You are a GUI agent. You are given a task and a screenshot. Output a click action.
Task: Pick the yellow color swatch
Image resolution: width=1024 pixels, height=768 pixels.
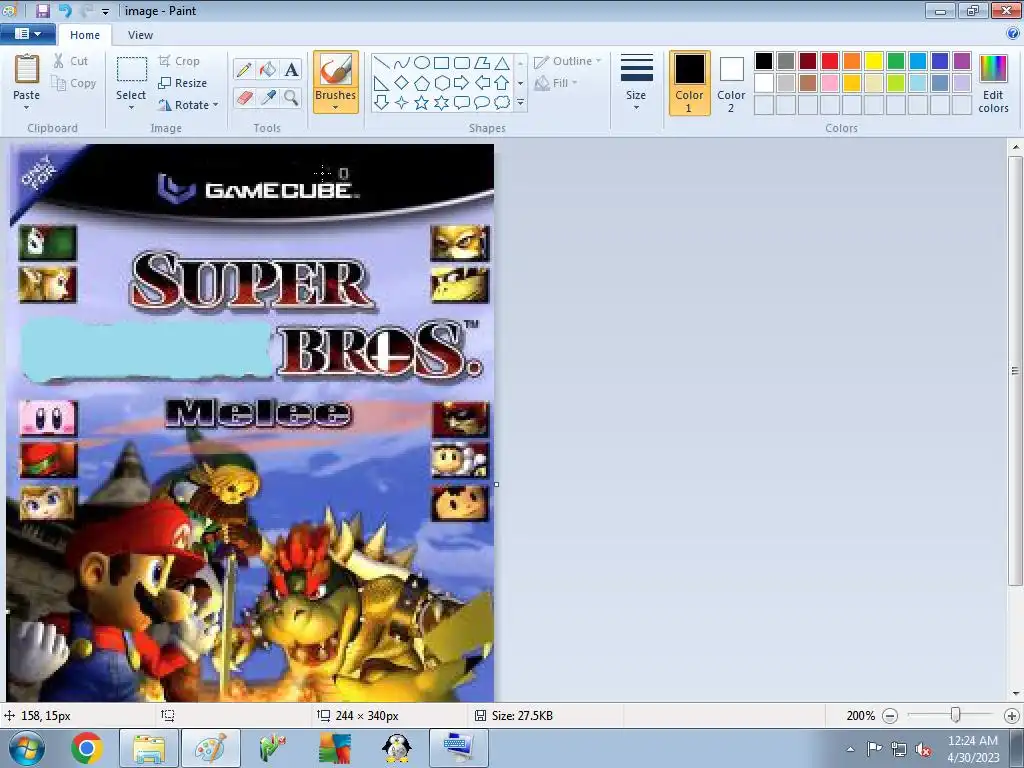874,61
